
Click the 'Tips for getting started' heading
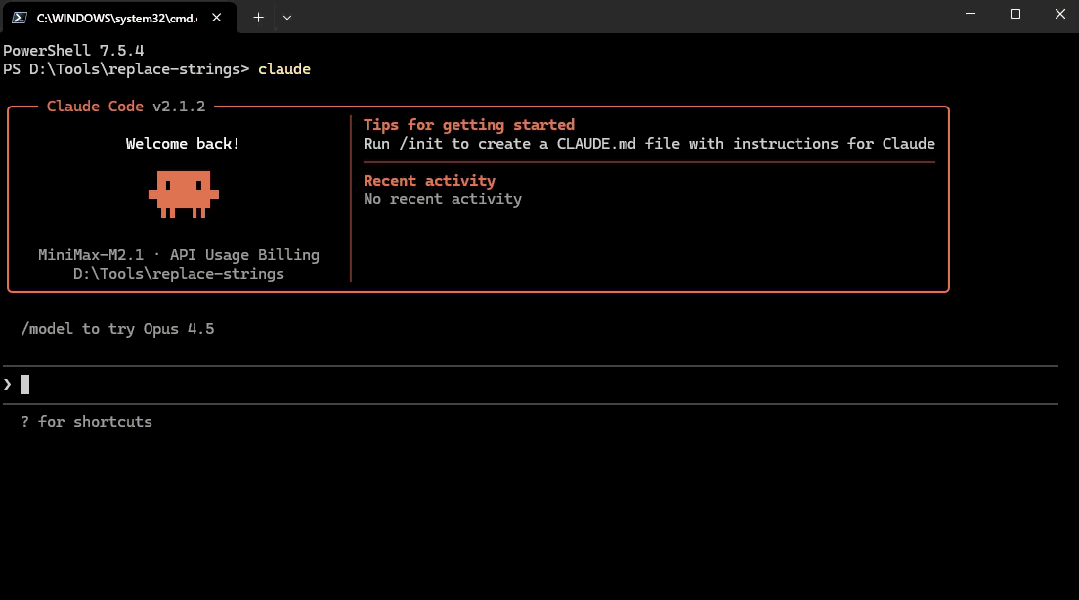[469, 125]
